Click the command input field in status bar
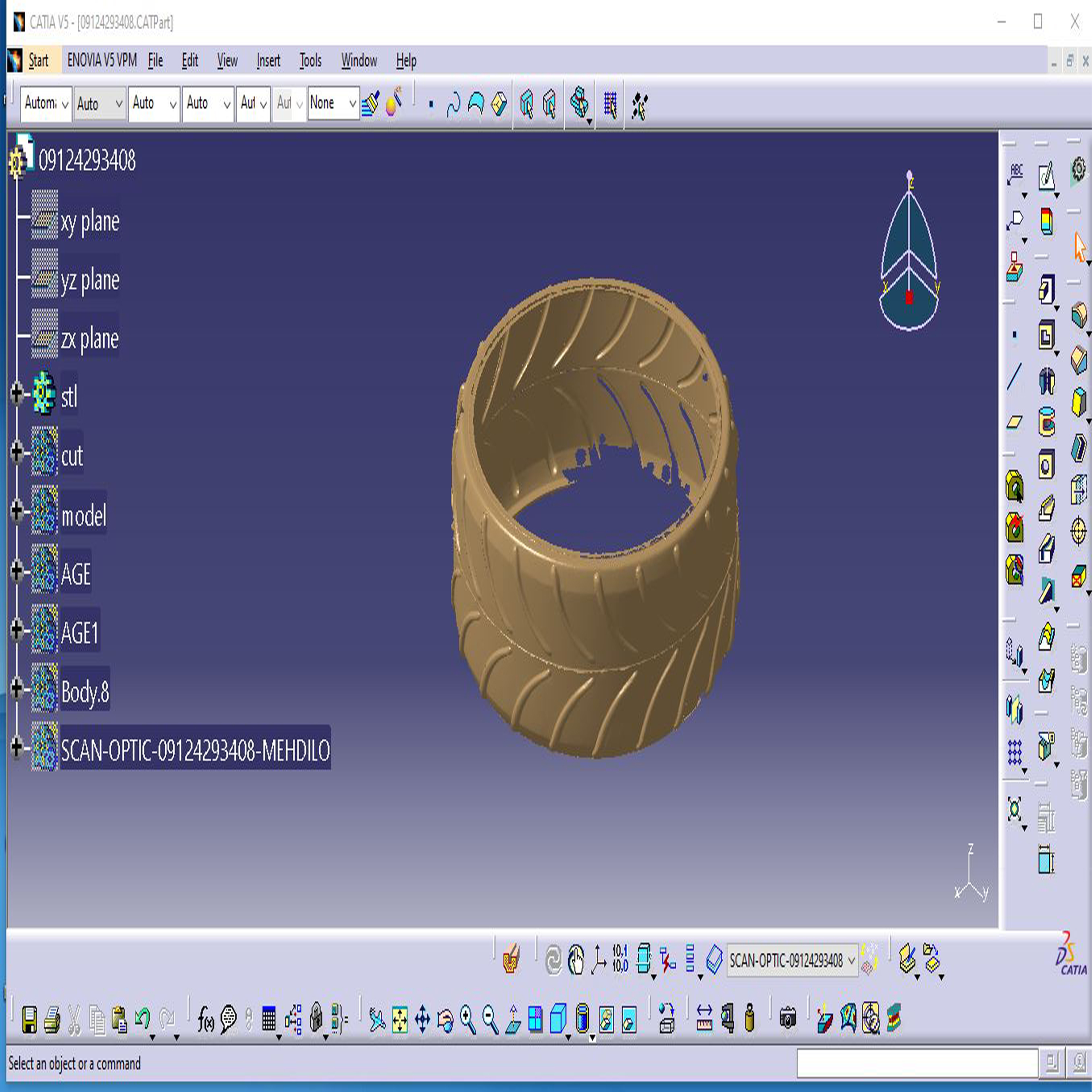Image resolution: width=1092 pixels, height=1092 pixels. (917, 1064)
